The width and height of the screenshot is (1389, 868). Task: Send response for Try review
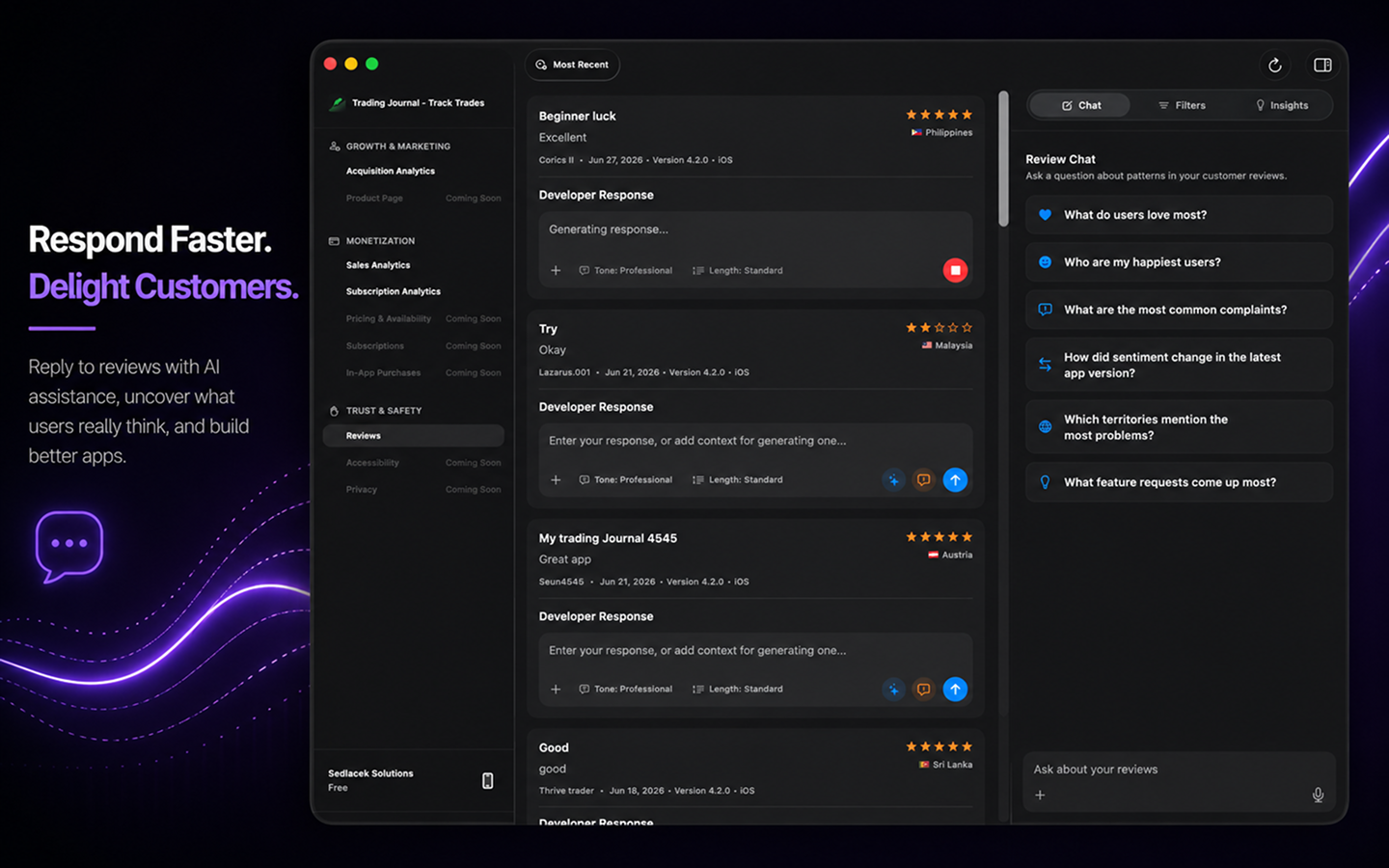pos(955,479)
